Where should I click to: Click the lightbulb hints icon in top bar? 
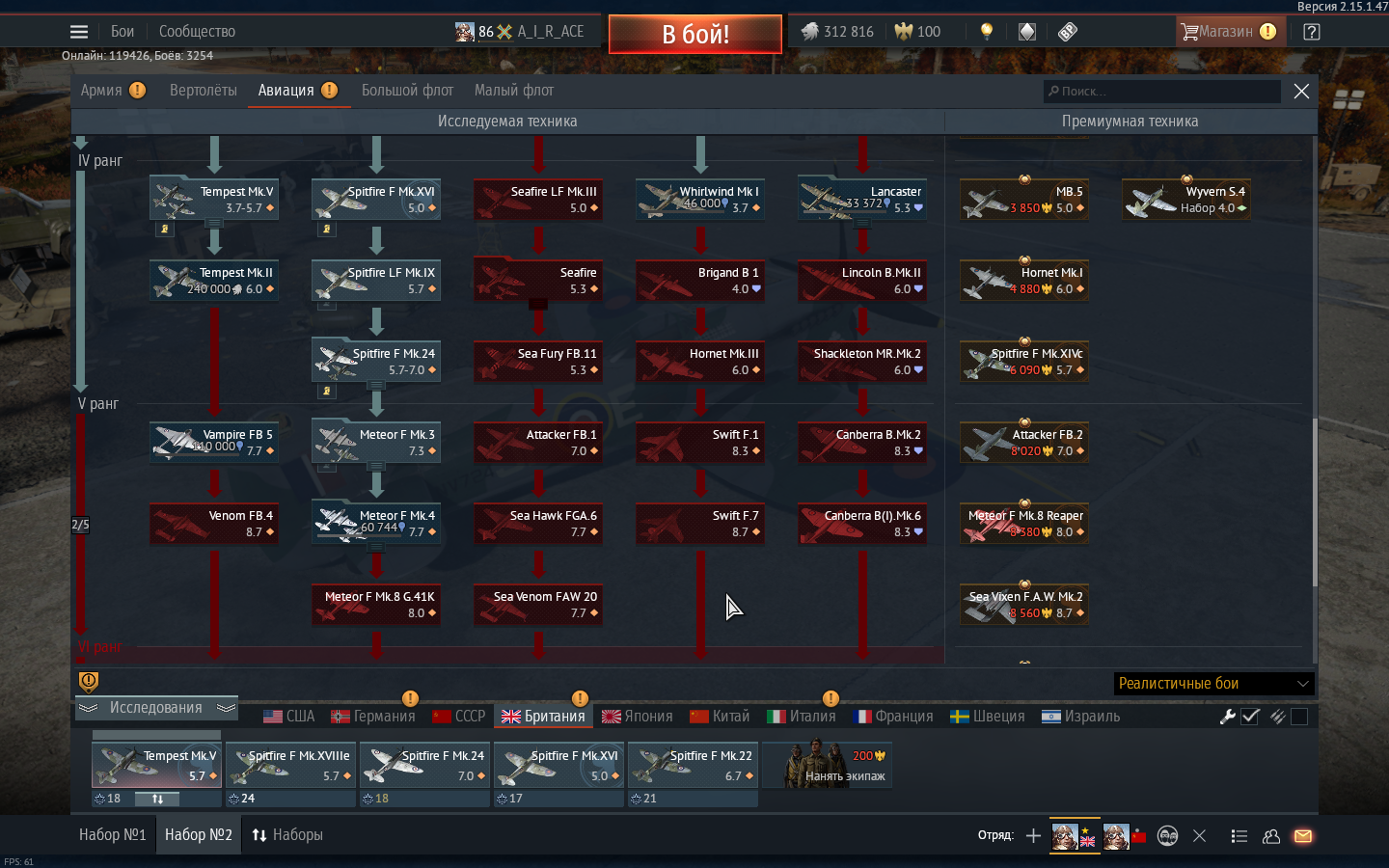986,32
